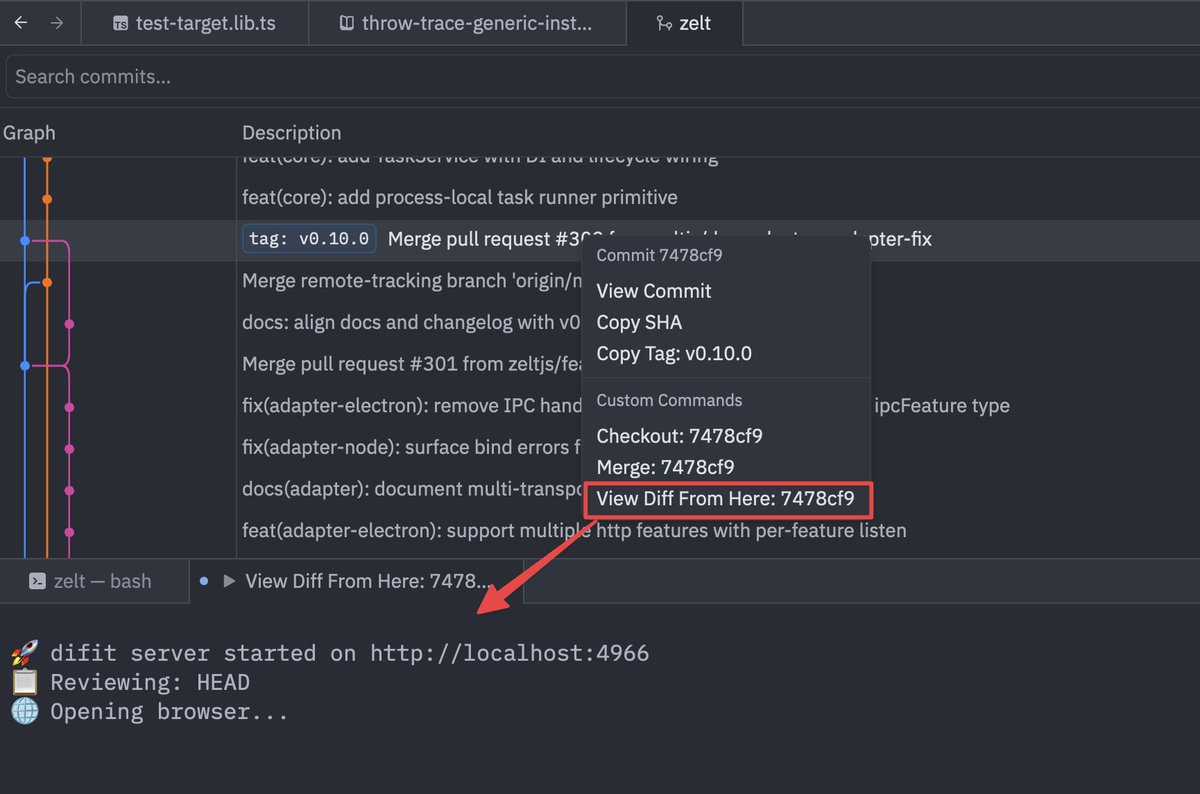Choose Copy SHA in context menu

(x=639, y=322)
